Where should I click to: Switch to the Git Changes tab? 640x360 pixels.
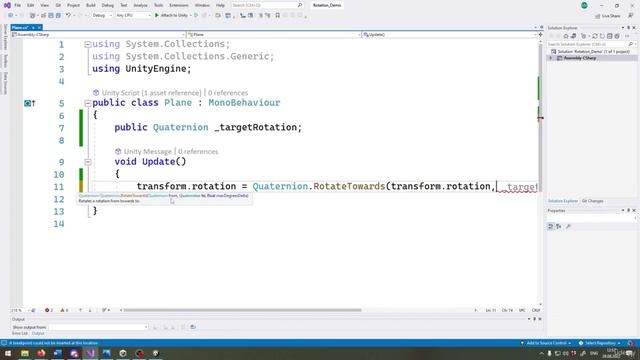click(x=592, y=201)
